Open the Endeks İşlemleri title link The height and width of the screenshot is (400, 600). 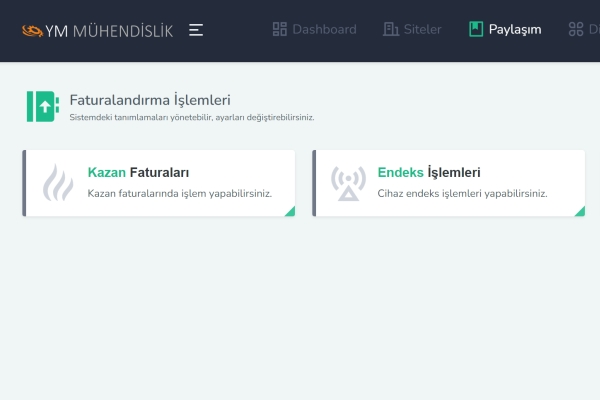click(429, 172)
